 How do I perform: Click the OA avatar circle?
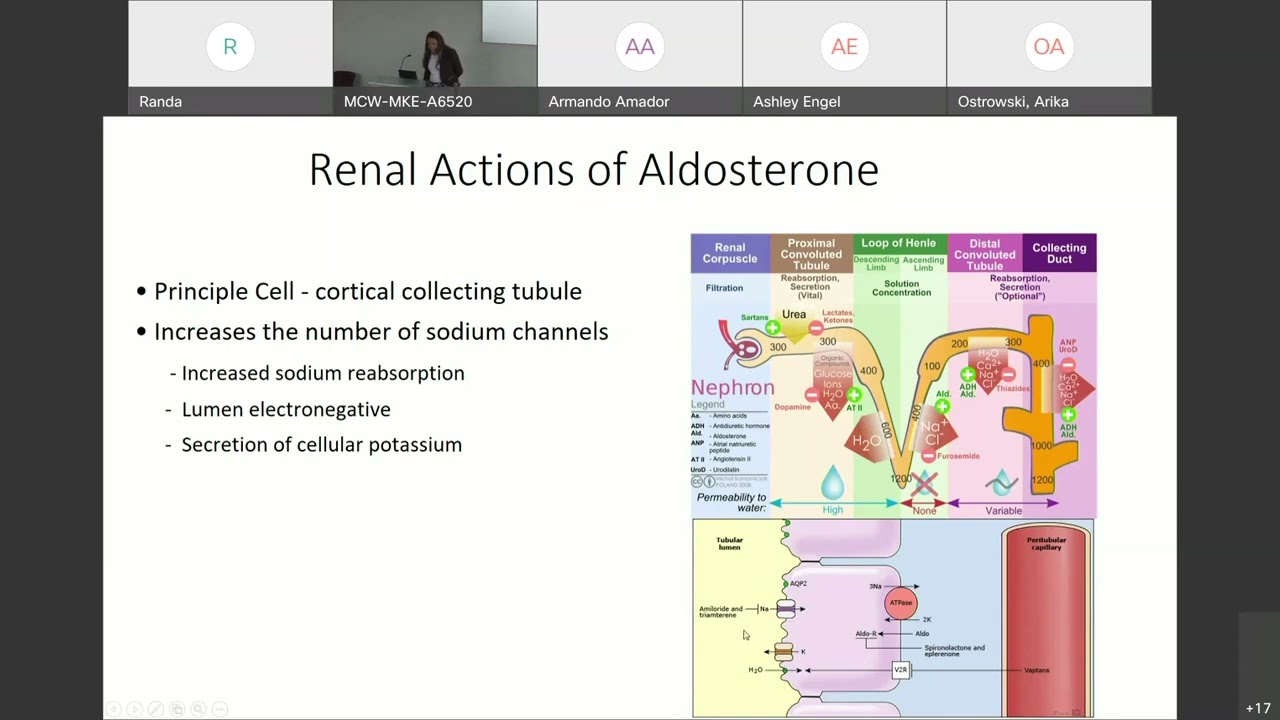1049,46
